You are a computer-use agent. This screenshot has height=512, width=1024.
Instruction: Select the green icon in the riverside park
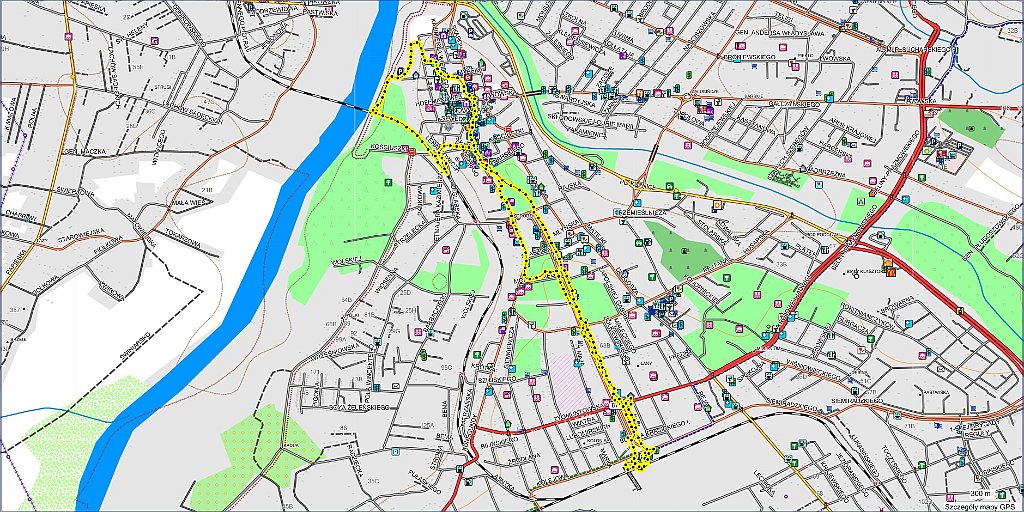click(388, 181)
